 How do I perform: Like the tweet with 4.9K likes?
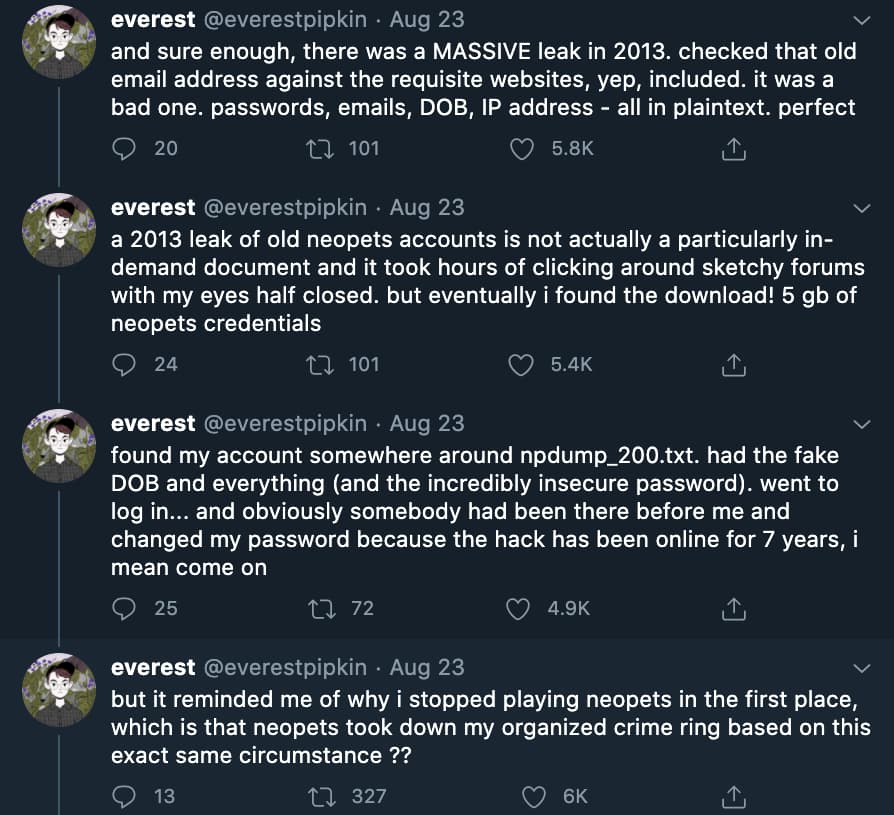pyautogui.click(x=519, y=608)
